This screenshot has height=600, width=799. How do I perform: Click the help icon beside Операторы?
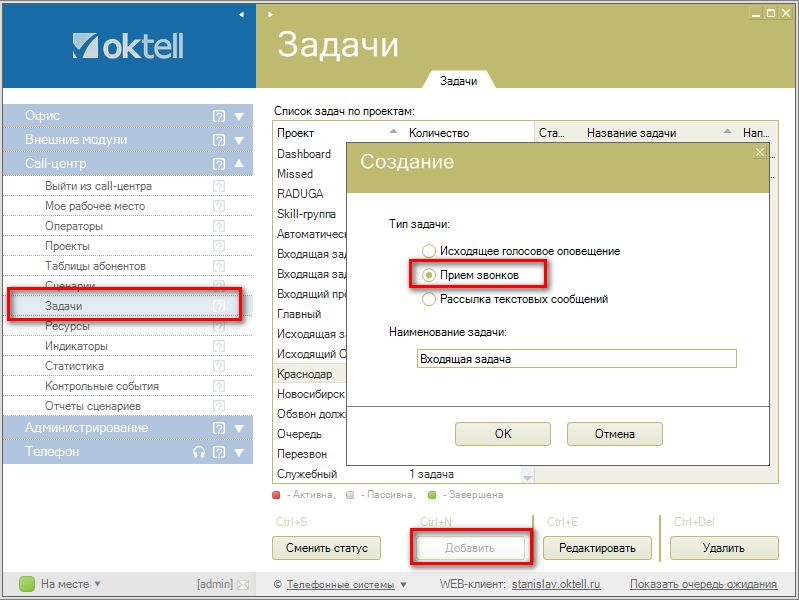(219, 226)
